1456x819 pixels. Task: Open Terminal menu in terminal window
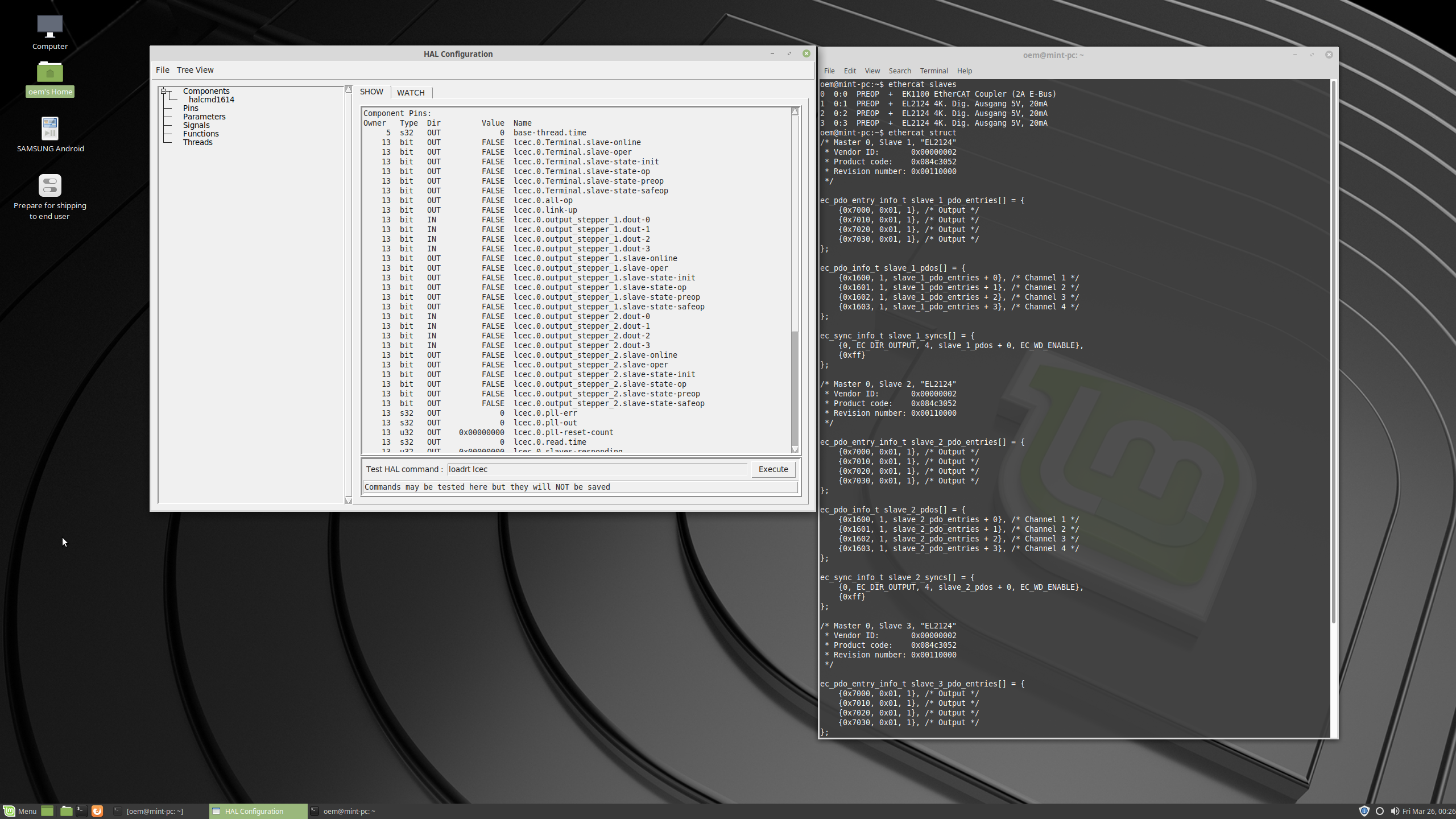(934, 71)
